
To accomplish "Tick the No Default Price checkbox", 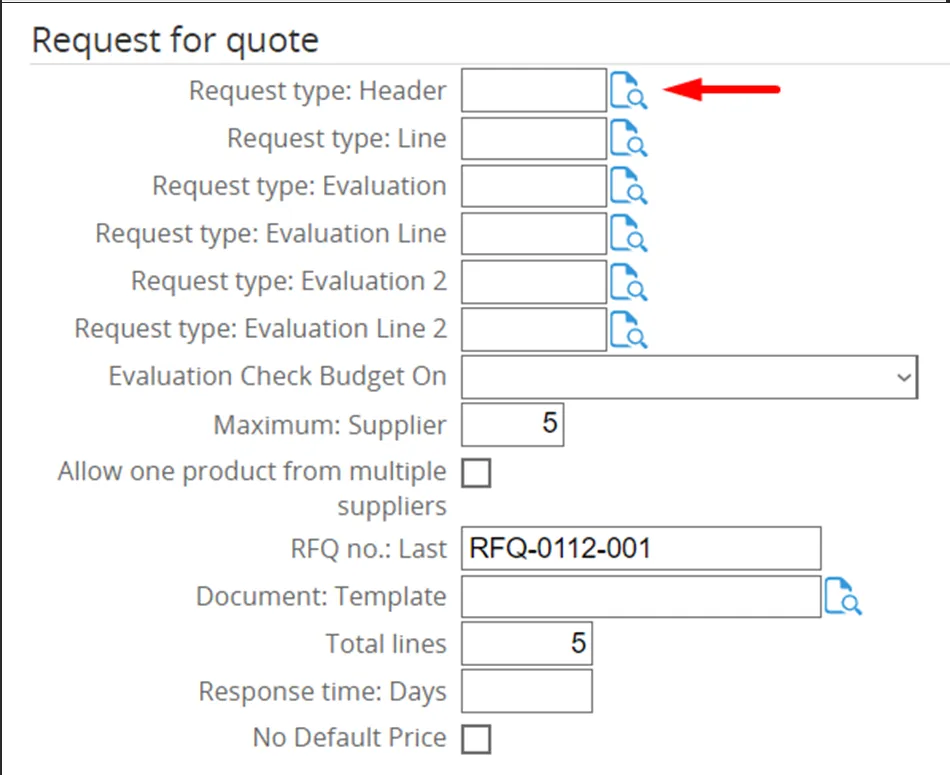I will 476,739.
